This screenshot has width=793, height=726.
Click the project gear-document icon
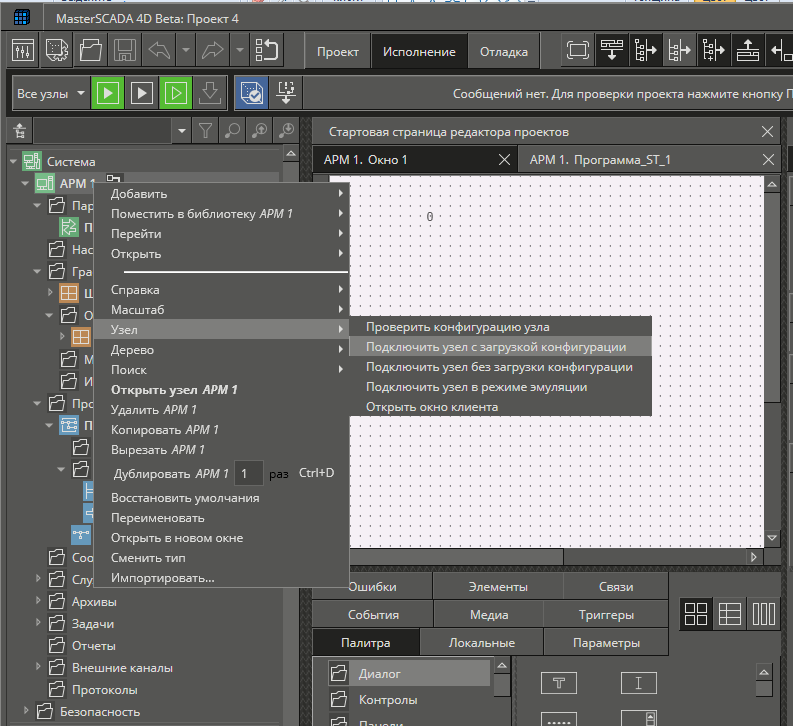tap(57, 51)
